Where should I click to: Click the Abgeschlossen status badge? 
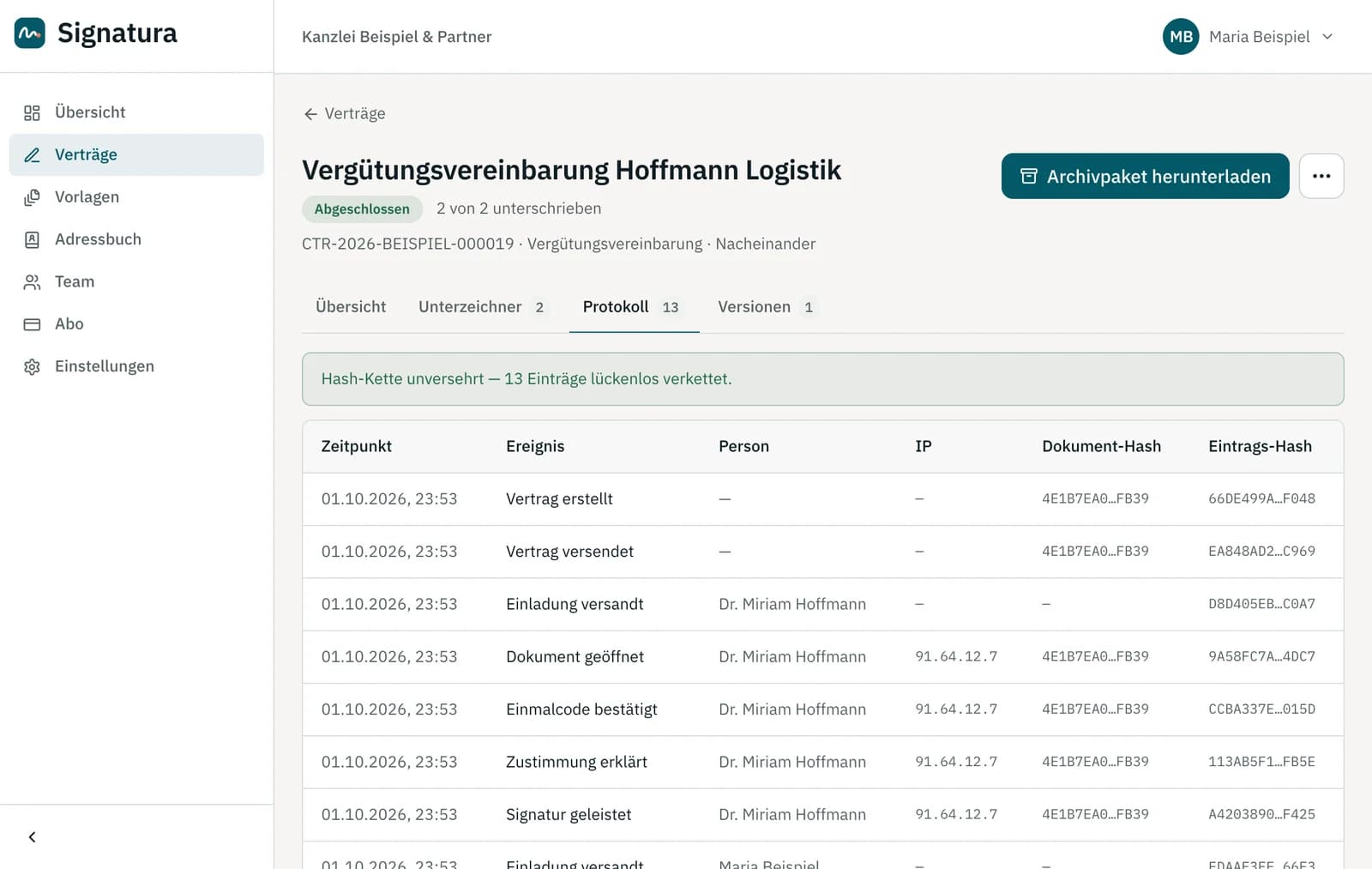(x=362, y=208)
